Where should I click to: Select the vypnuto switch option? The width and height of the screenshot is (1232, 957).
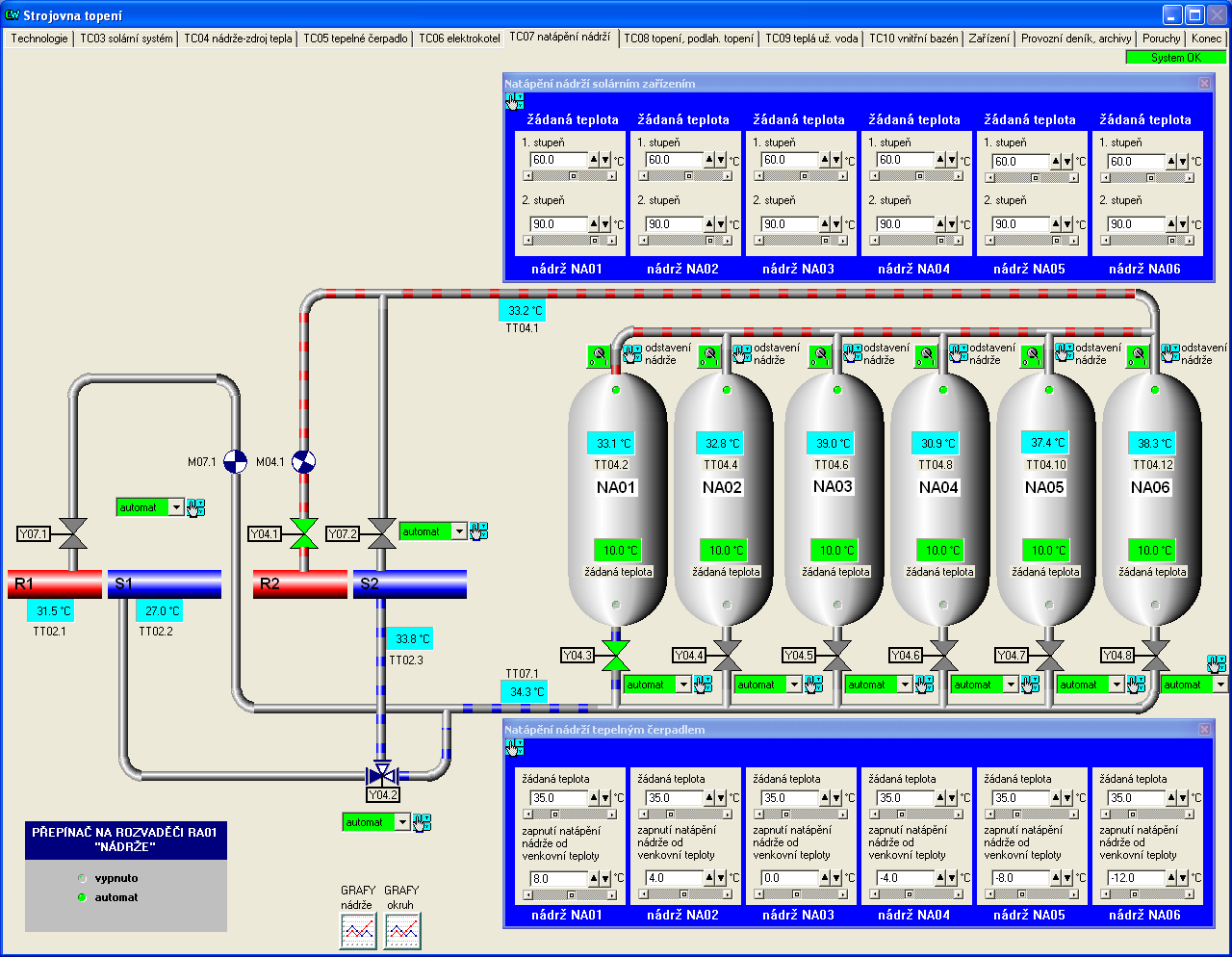(x=82, y=878)
